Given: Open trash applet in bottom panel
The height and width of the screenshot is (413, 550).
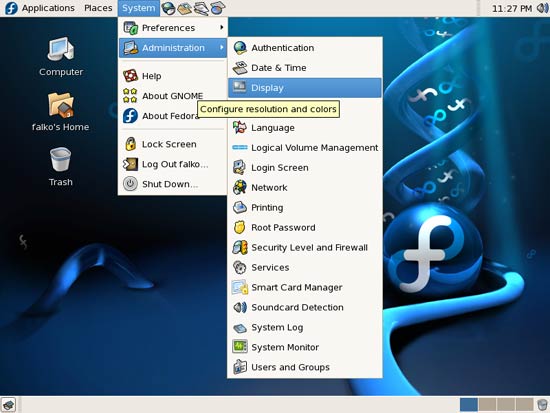Looking at the screenshot, I should tap(542, 405).
